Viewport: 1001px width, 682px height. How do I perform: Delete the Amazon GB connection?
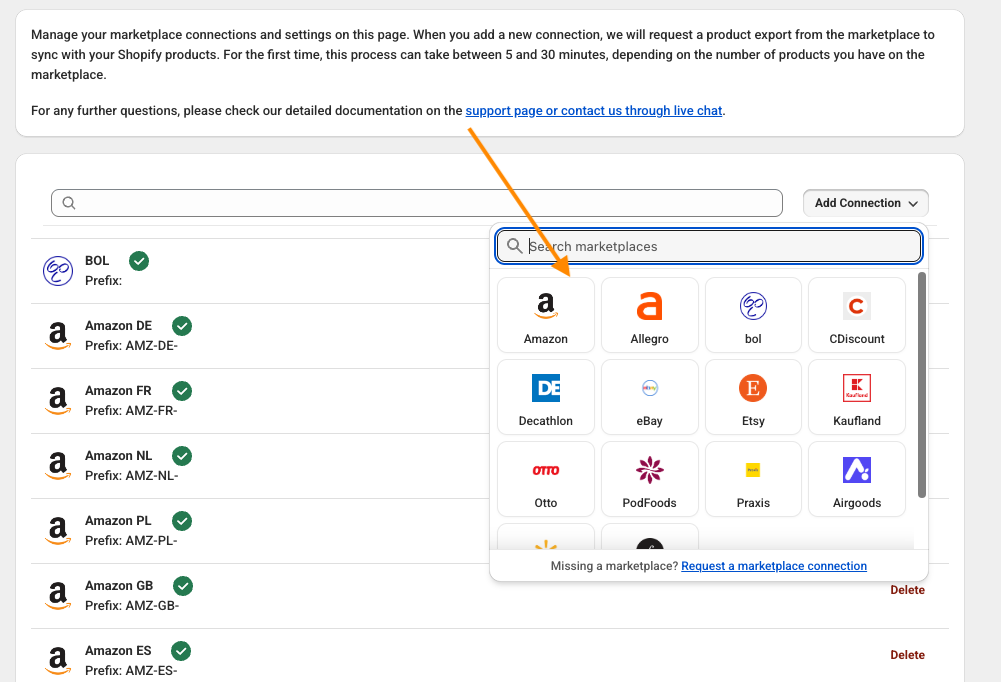(907, 590)
